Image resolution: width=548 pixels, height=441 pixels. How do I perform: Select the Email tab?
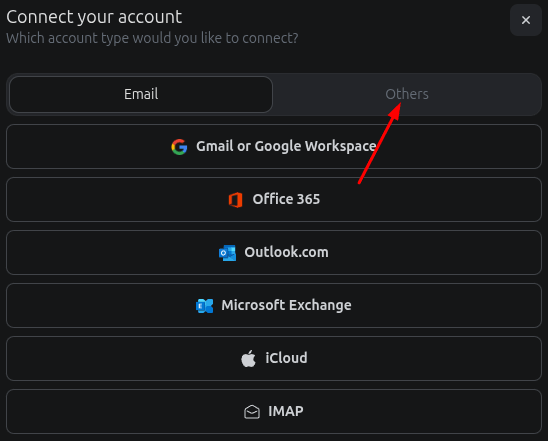click(x=141, y=94)
